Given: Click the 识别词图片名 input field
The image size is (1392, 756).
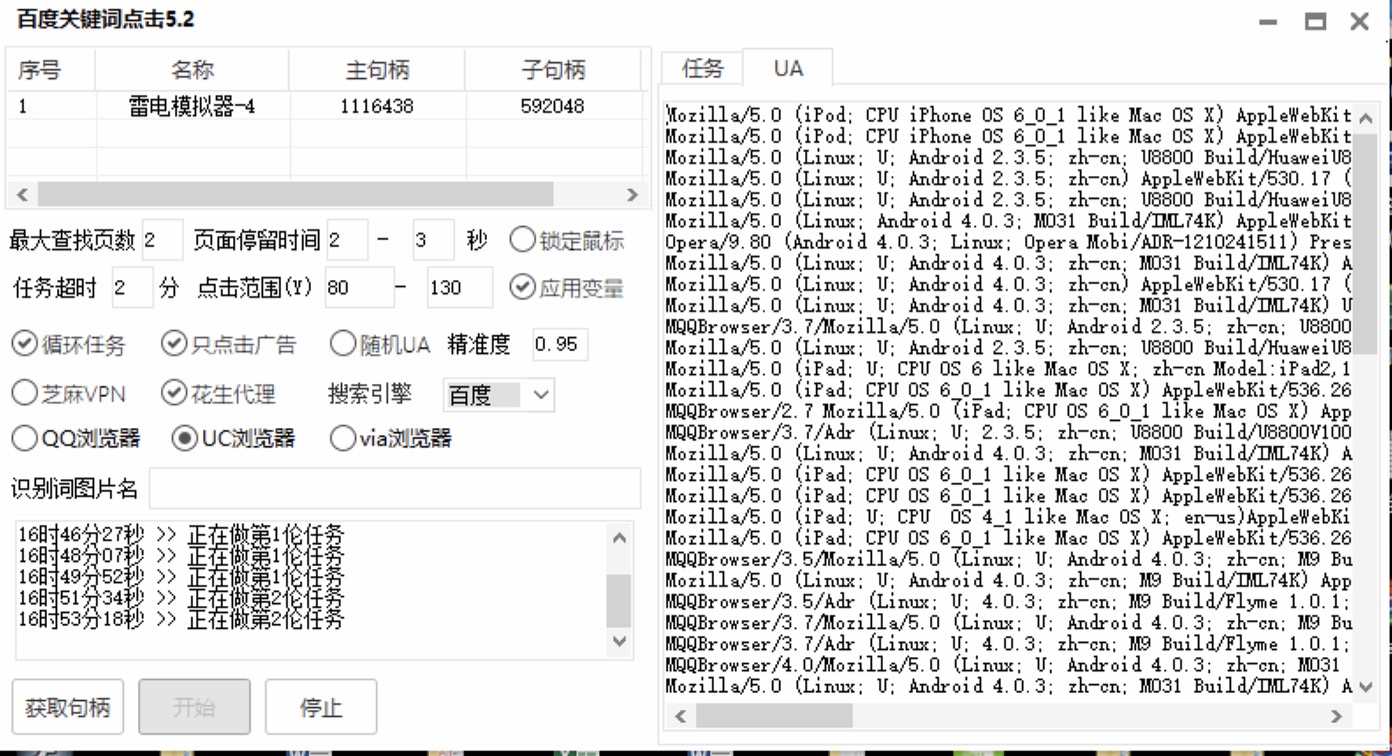Looking at the screenshot, I should (x=394, y=489).
